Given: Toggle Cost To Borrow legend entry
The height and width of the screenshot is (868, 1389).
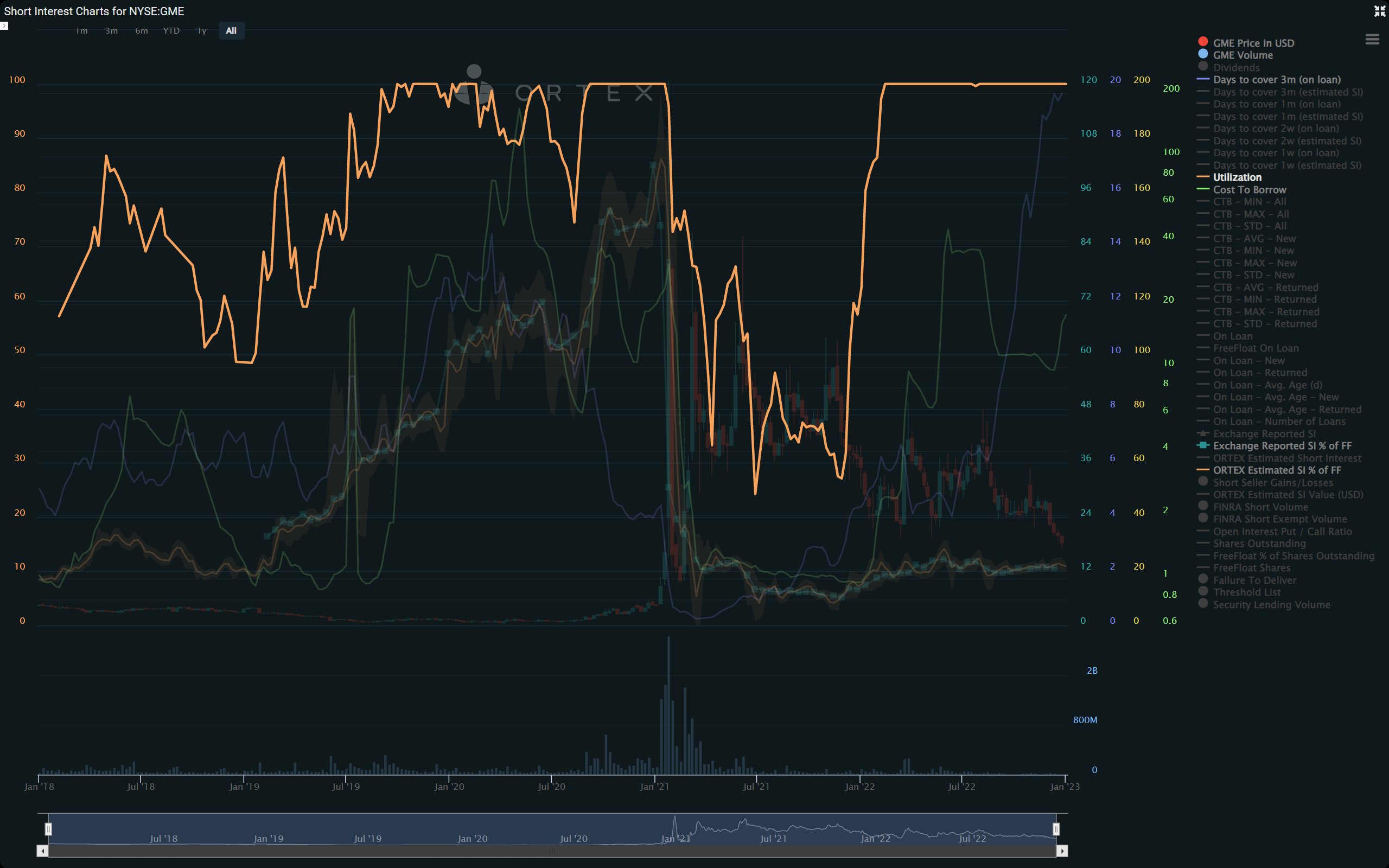Looking at the screenshot, I should coord(1249,189).
